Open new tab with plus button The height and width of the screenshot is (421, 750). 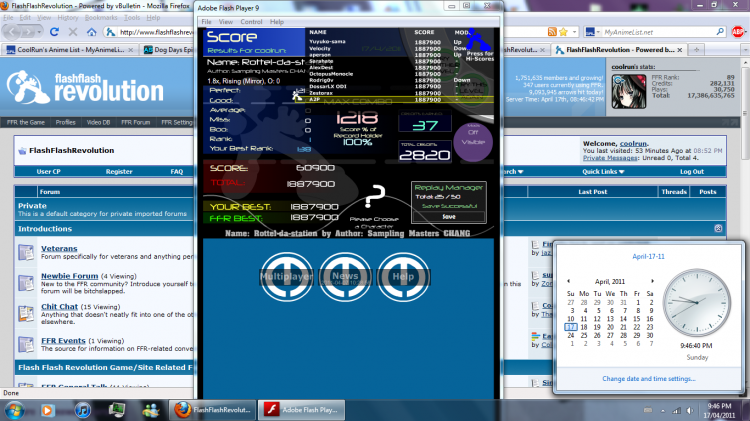click(x=696, y=50)
